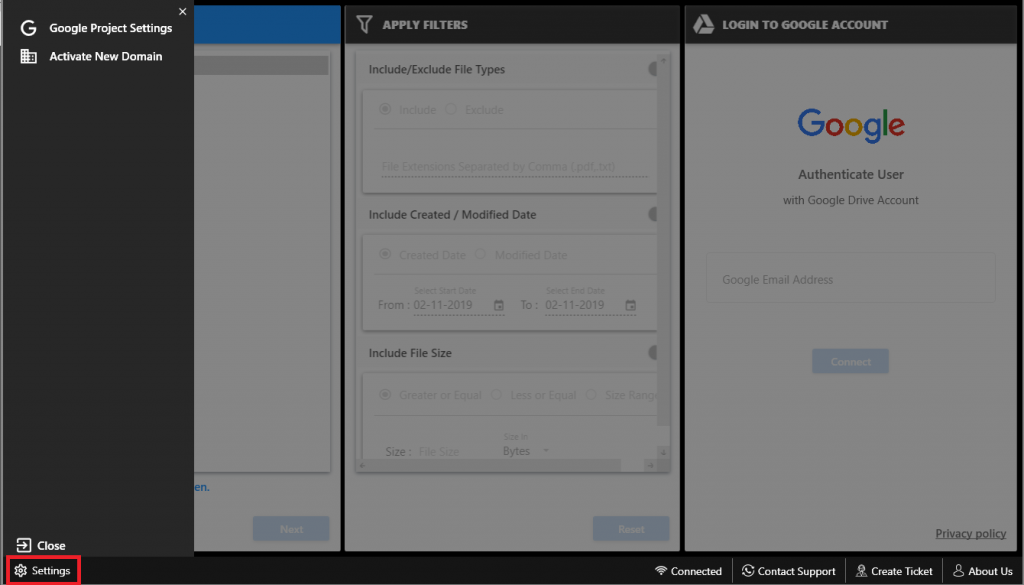Check the Connected wifi status
This screenshot has width=1024, height=585.
tap(688, 571)
